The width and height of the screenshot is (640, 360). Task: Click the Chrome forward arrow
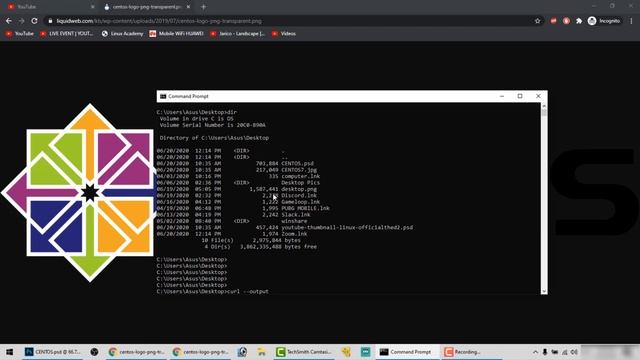point(22,21)
